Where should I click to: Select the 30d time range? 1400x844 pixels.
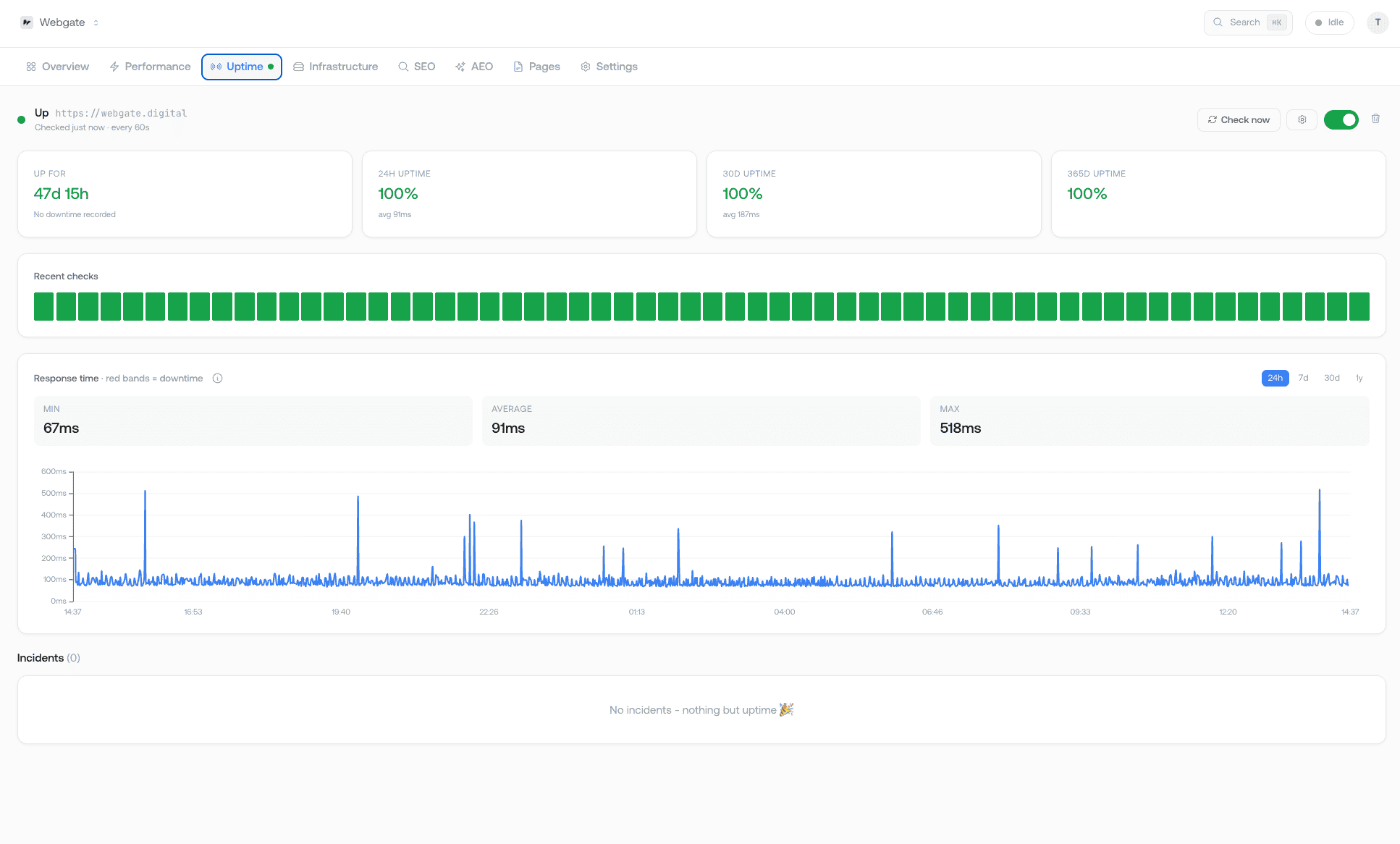point(1331,378)
